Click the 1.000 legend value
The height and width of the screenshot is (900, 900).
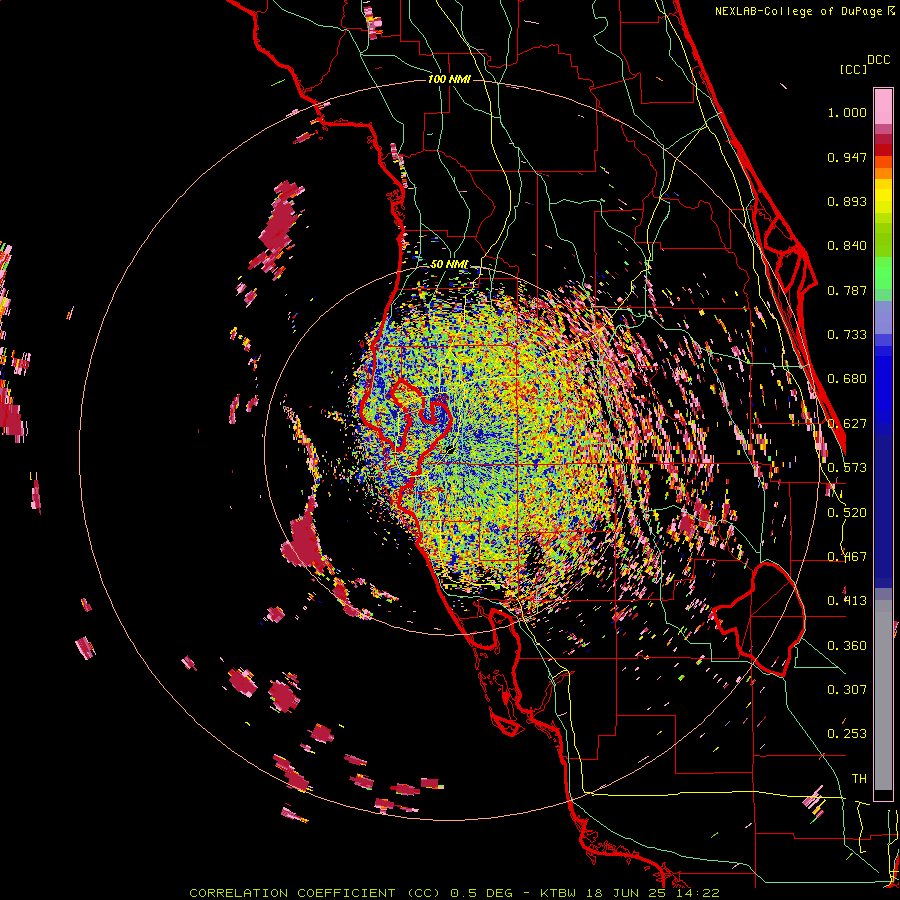click(x=847, y=112)
